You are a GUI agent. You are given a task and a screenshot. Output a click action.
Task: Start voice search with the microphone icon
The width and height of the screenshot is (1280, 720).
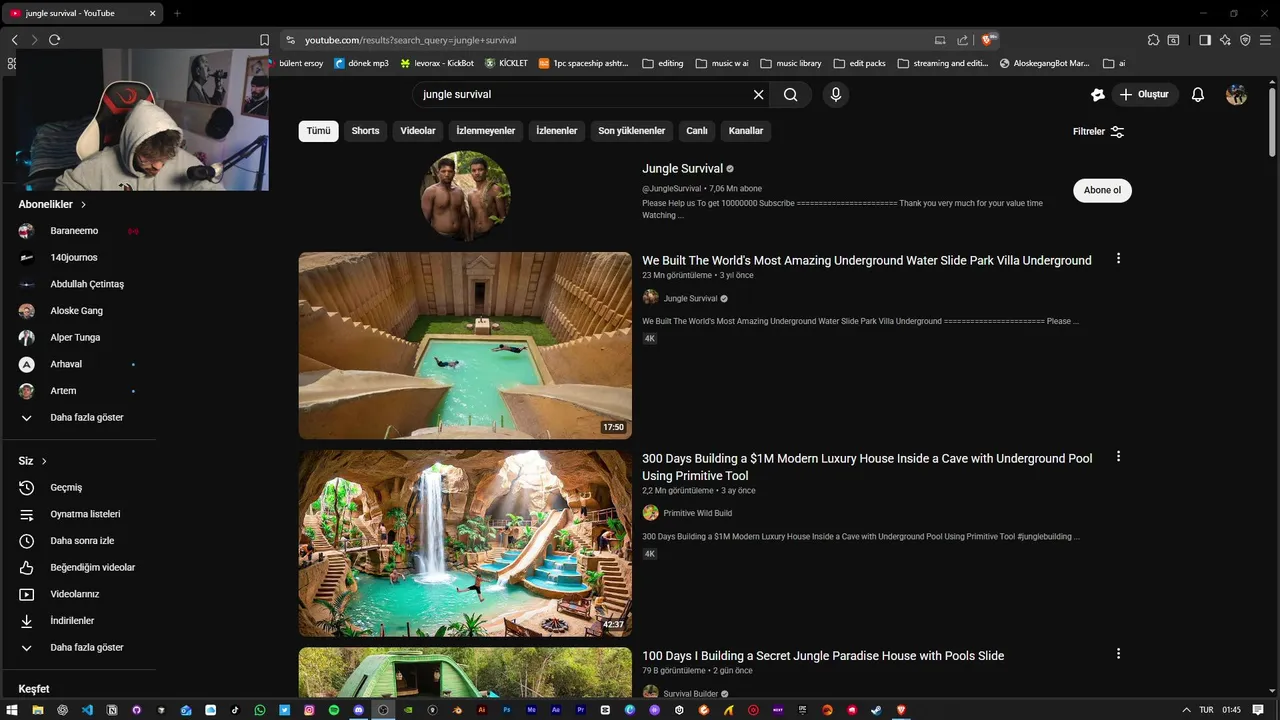[836, 94]
